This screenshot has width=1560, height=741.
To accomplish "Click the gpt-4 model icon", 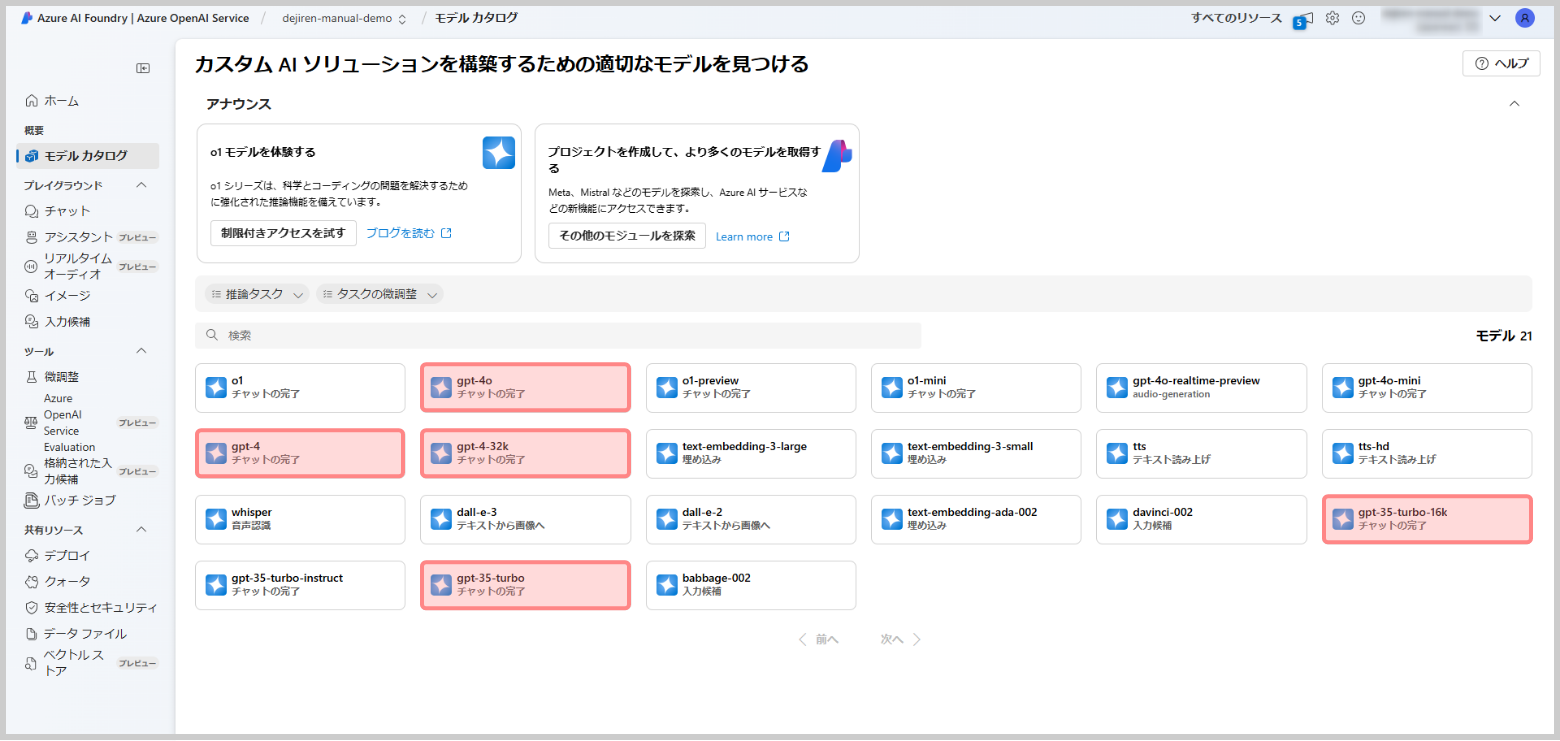I will tap(216, 453).
